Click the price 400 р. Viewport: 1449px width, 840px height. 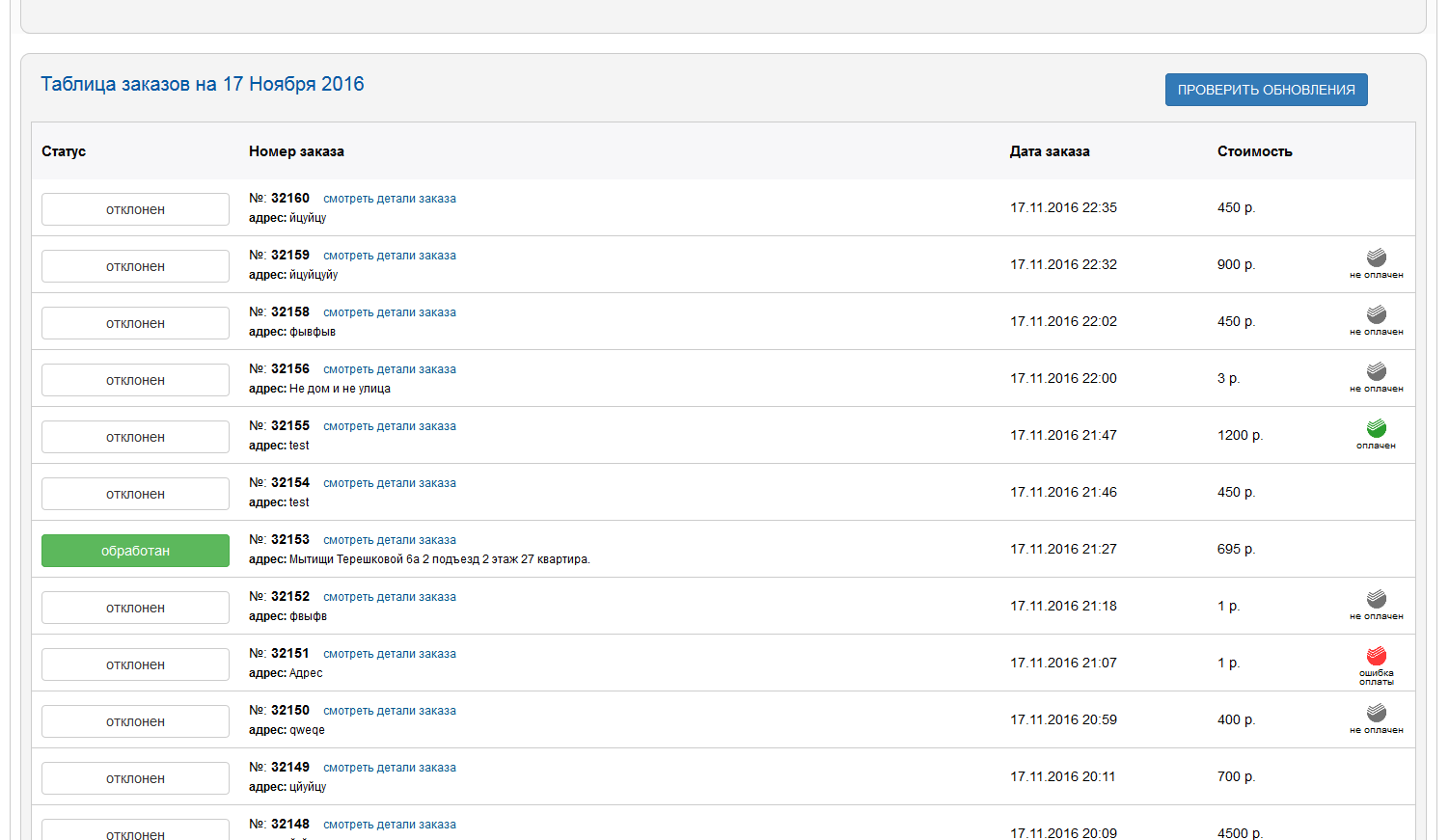(x=1236, y=719)
